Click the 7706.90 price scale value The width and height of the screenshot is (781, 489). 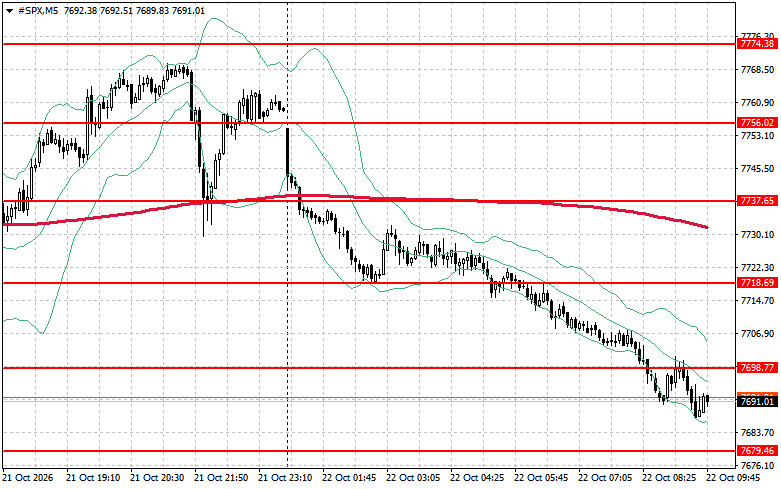(758, 334)
